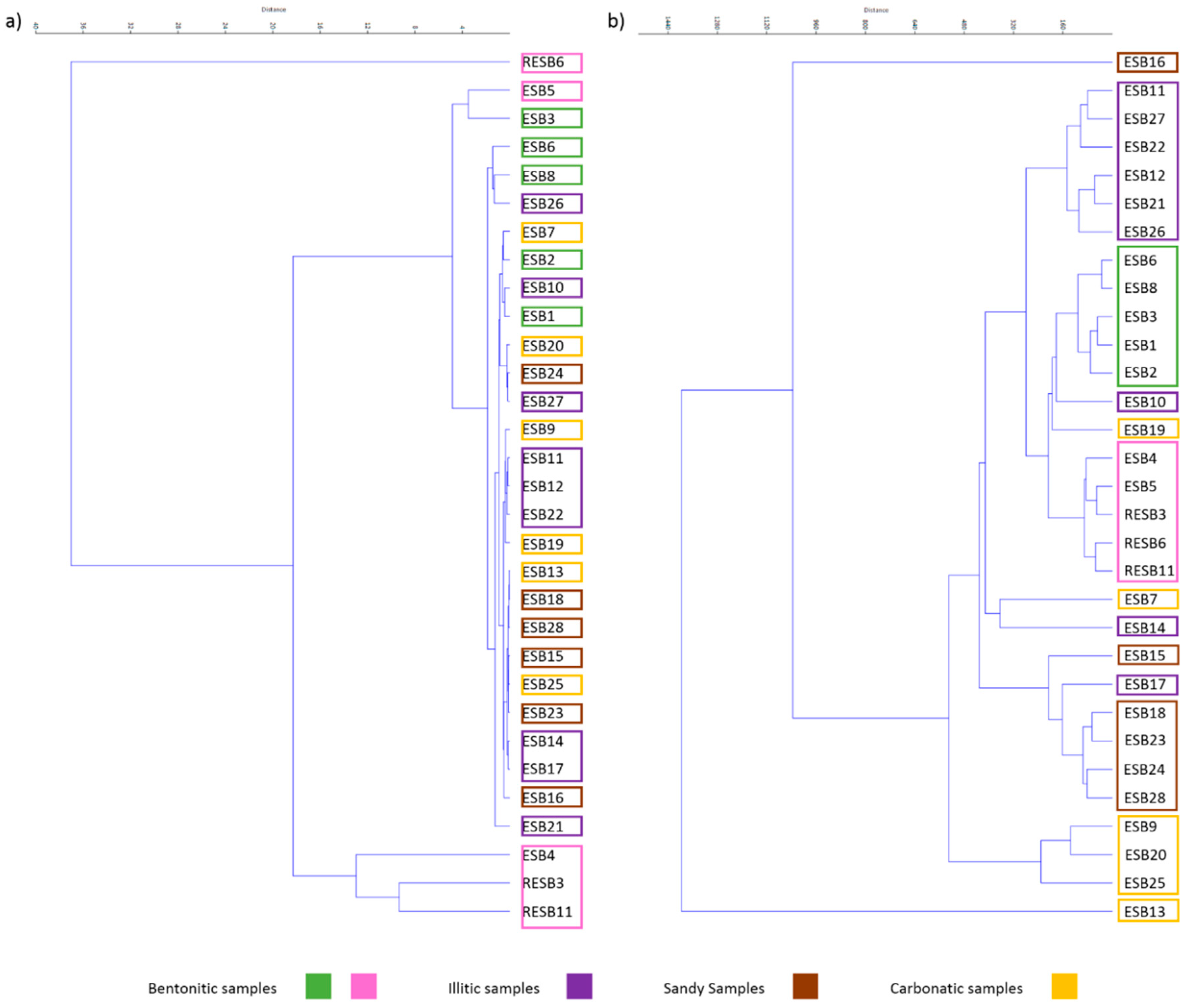Select ESB27 label in panel b
The height and width of the screenshot is (1008, 1188).
1145,119
